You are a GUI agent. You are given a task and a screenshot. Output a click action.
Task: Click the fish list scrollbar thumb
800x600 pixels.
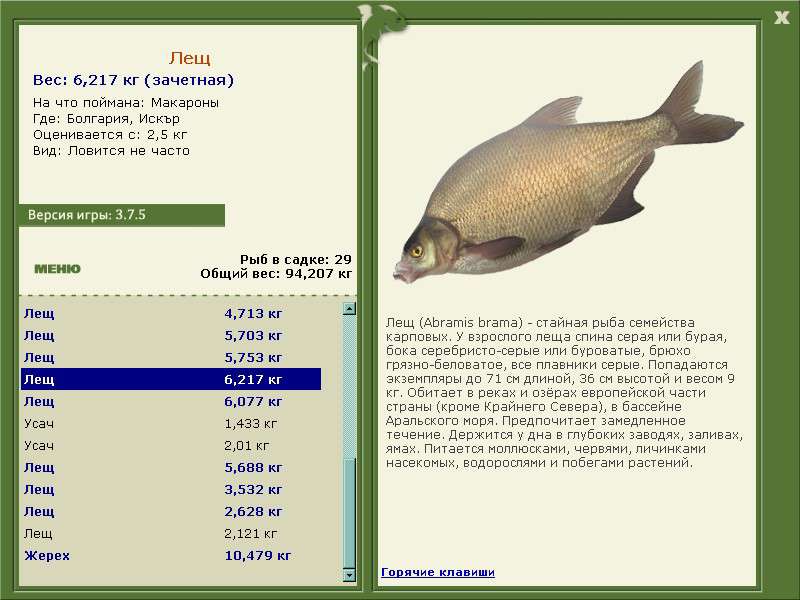pyautogui.click(x=349, y=513)
